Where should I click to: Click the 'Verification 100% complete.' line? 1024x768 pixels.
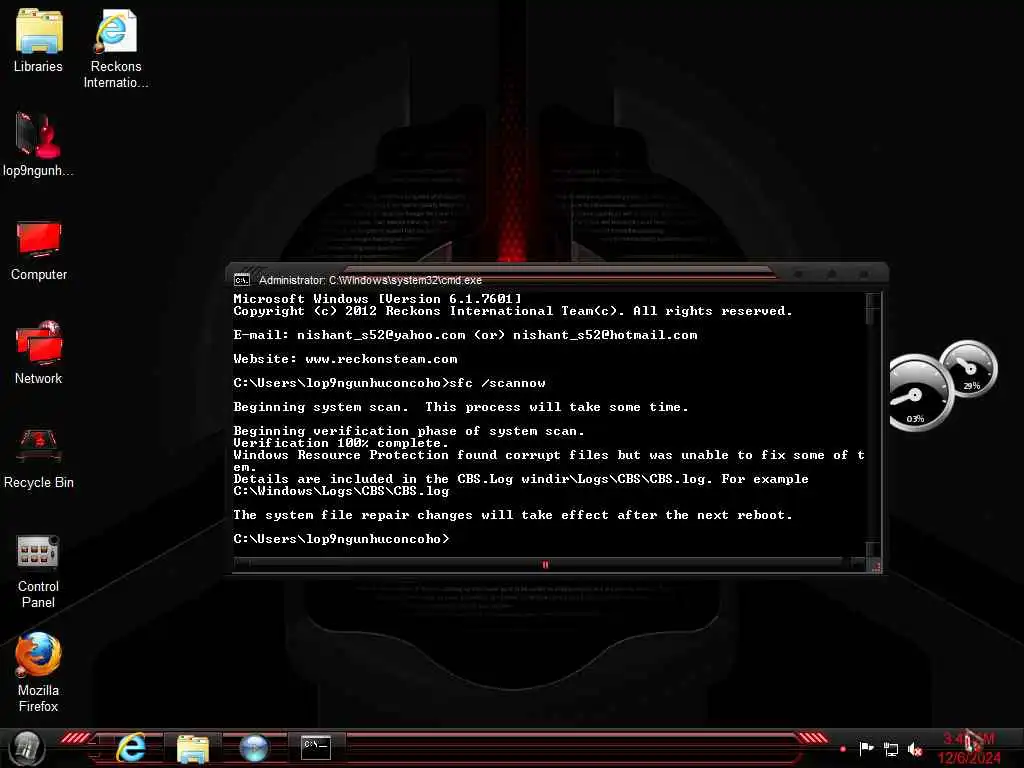(x=341, y=443)
